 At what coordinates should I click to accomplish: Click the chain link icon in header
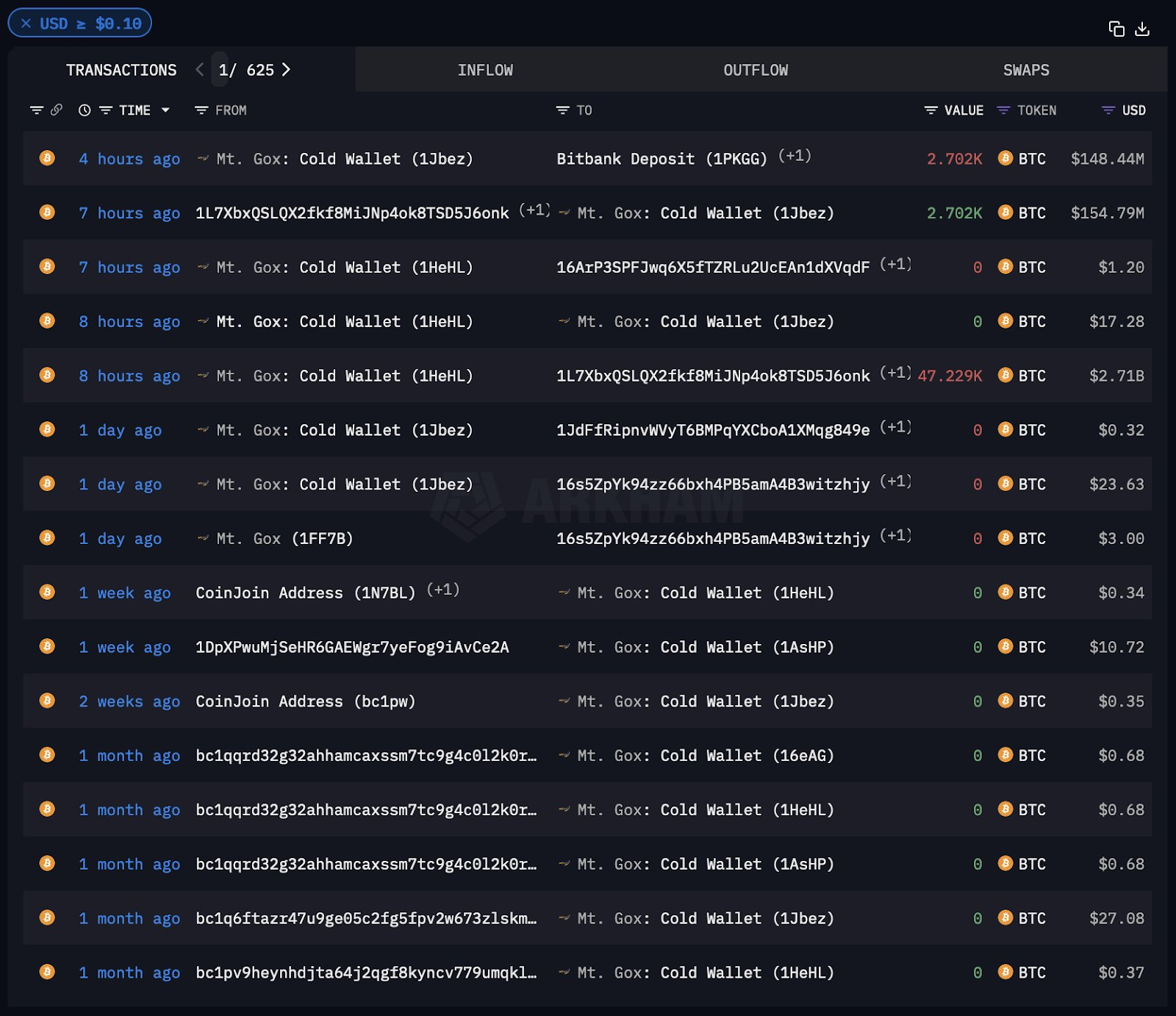(57, 110)
